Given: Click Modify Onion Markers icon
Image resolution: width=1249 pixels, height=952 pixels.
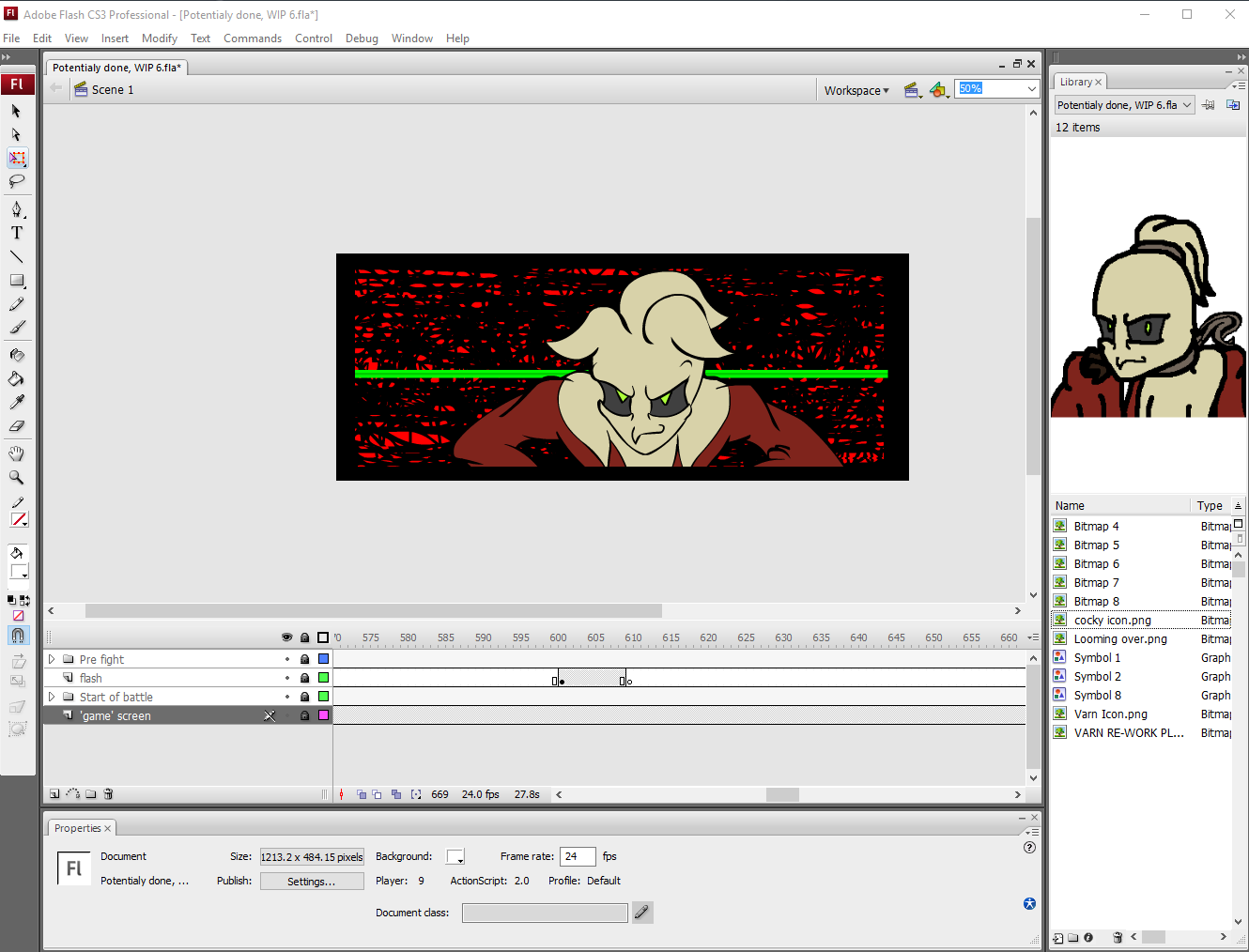Looking at the screenshot, I should coord(416,794).
